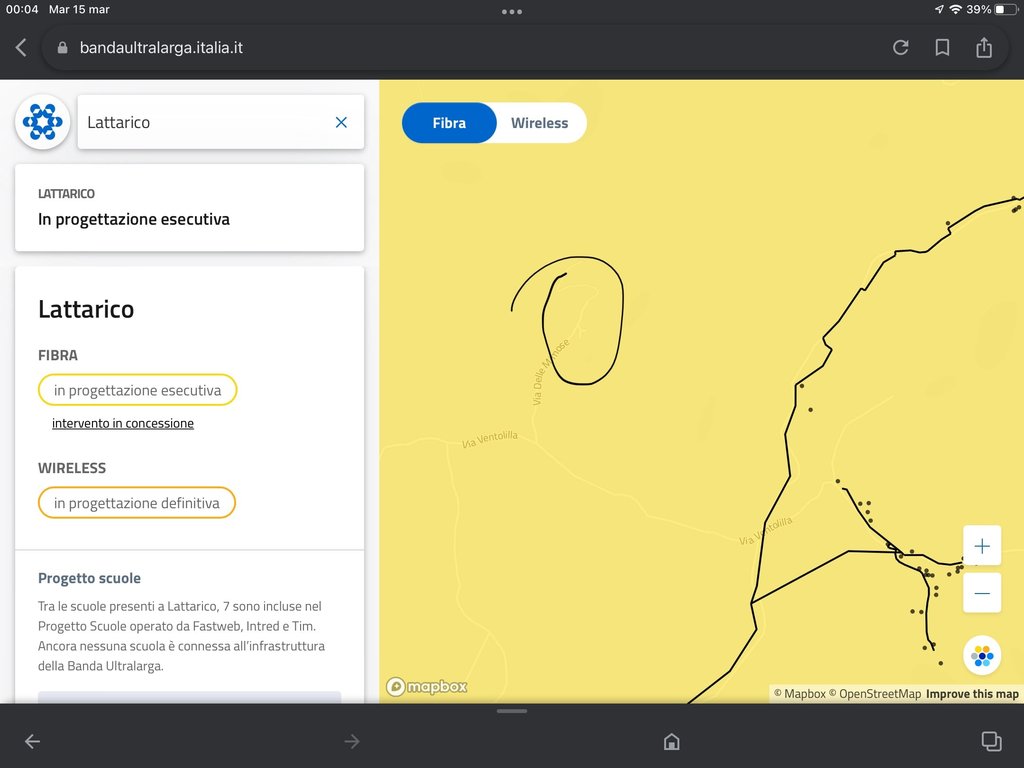Click the 'In progettazione esecutiva' summary text
Image resolution: width=1024 pixels, height=768 pixels.
click(134, 219)
